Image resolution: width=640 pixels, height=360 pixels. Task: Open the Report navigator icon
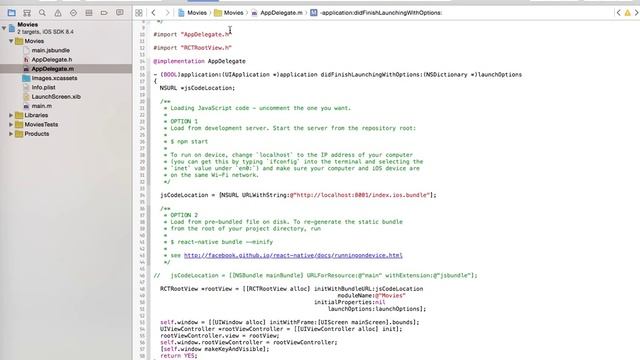[120, 13]
